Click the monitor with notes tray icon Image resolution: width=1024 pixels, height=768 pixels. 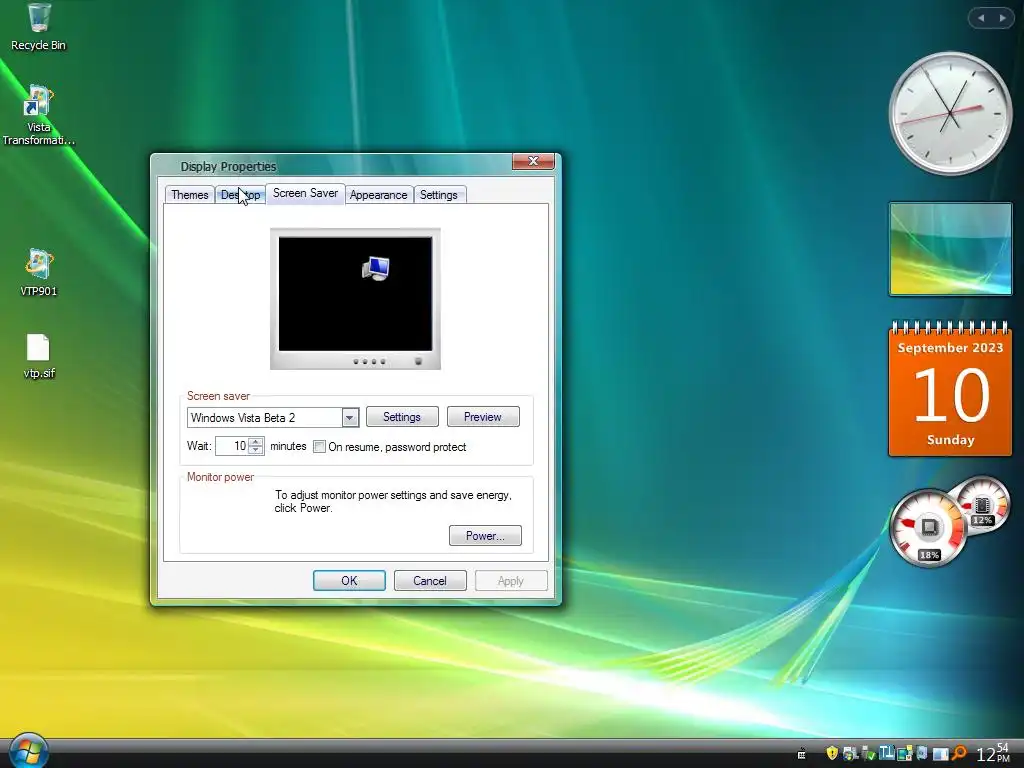pyautogui.click(x=904, y=753)
